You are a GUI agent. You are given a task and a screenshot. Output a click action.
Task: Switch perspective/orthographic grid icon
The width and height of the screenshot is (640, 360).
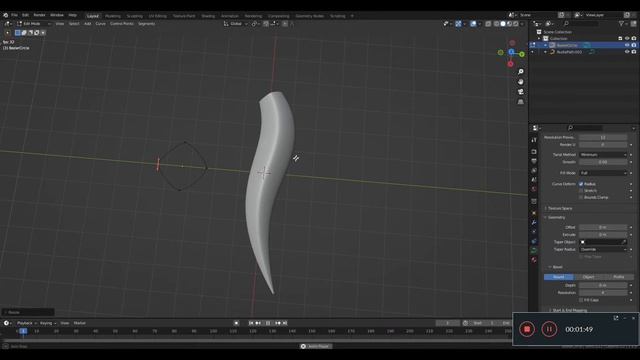[520, 102]
